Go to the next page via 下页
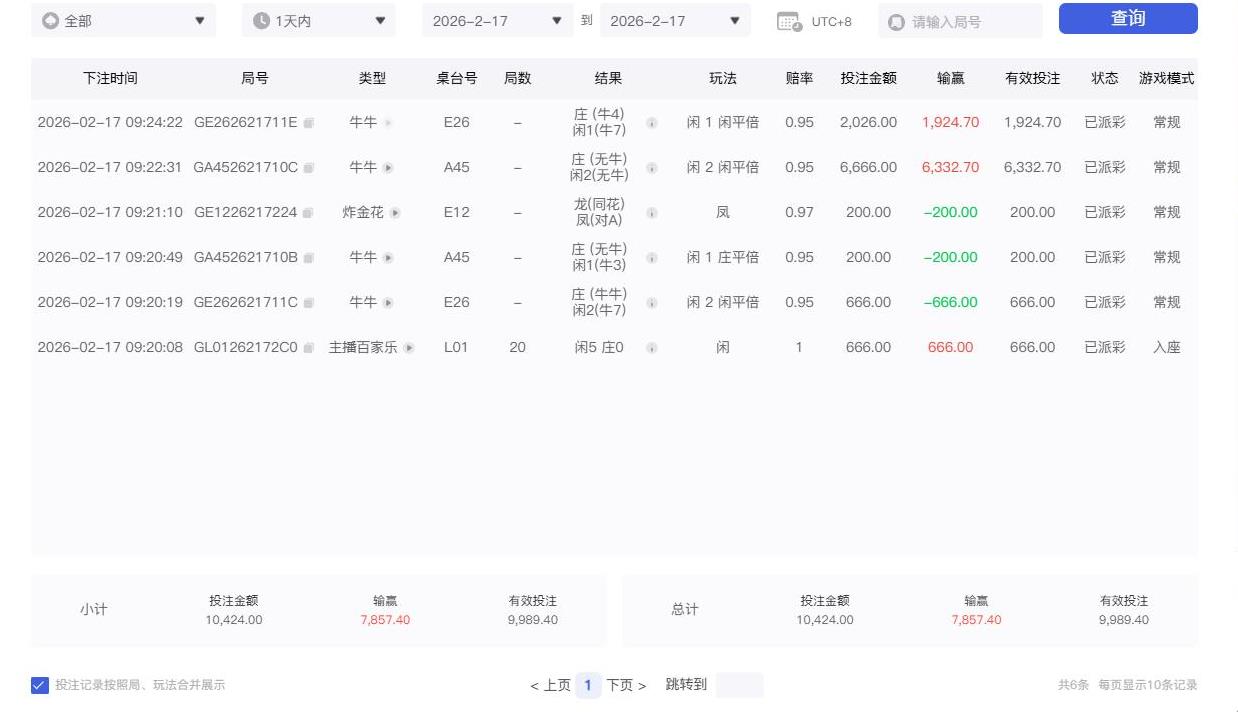The width and height of the screenshot is (1238, 712). (620, 685)
